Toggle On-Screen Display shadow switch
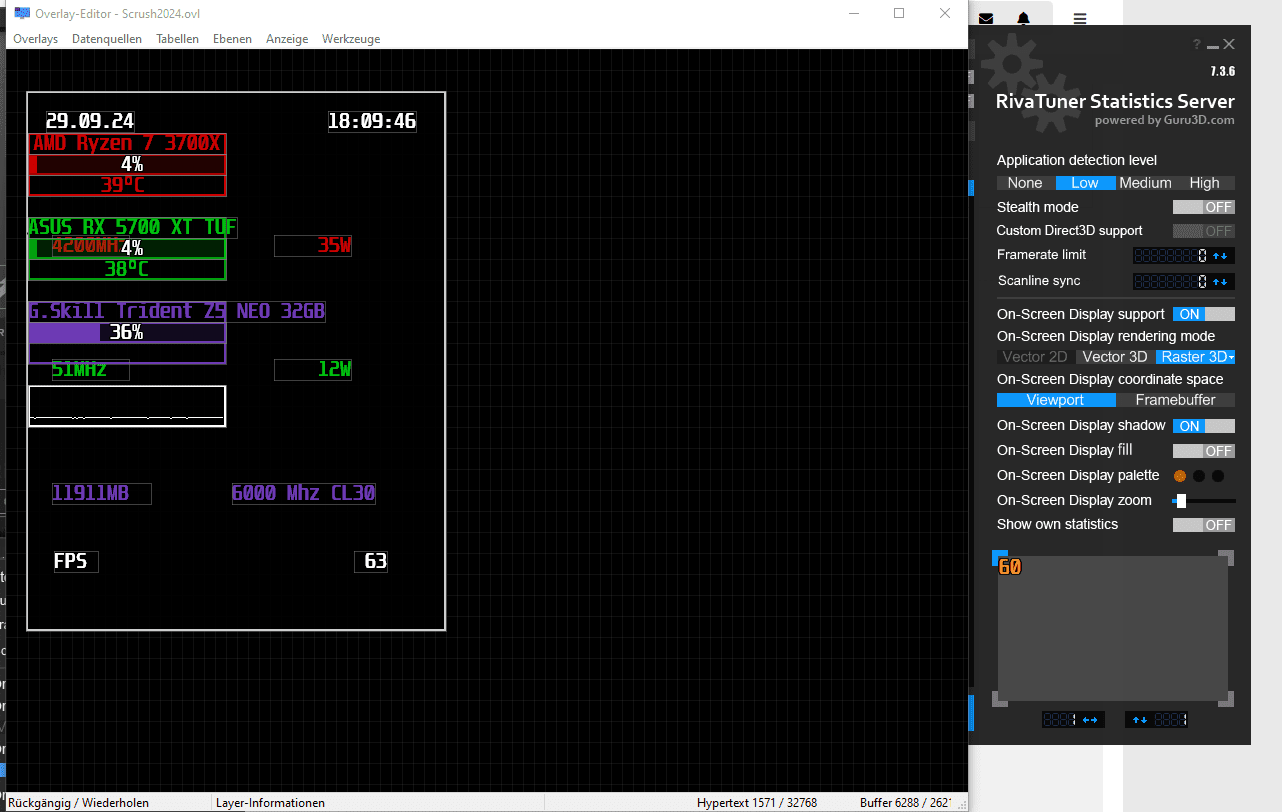The height and width of the screenshot is (812, 1282). pyautogui.click(x=1204, y=426)
